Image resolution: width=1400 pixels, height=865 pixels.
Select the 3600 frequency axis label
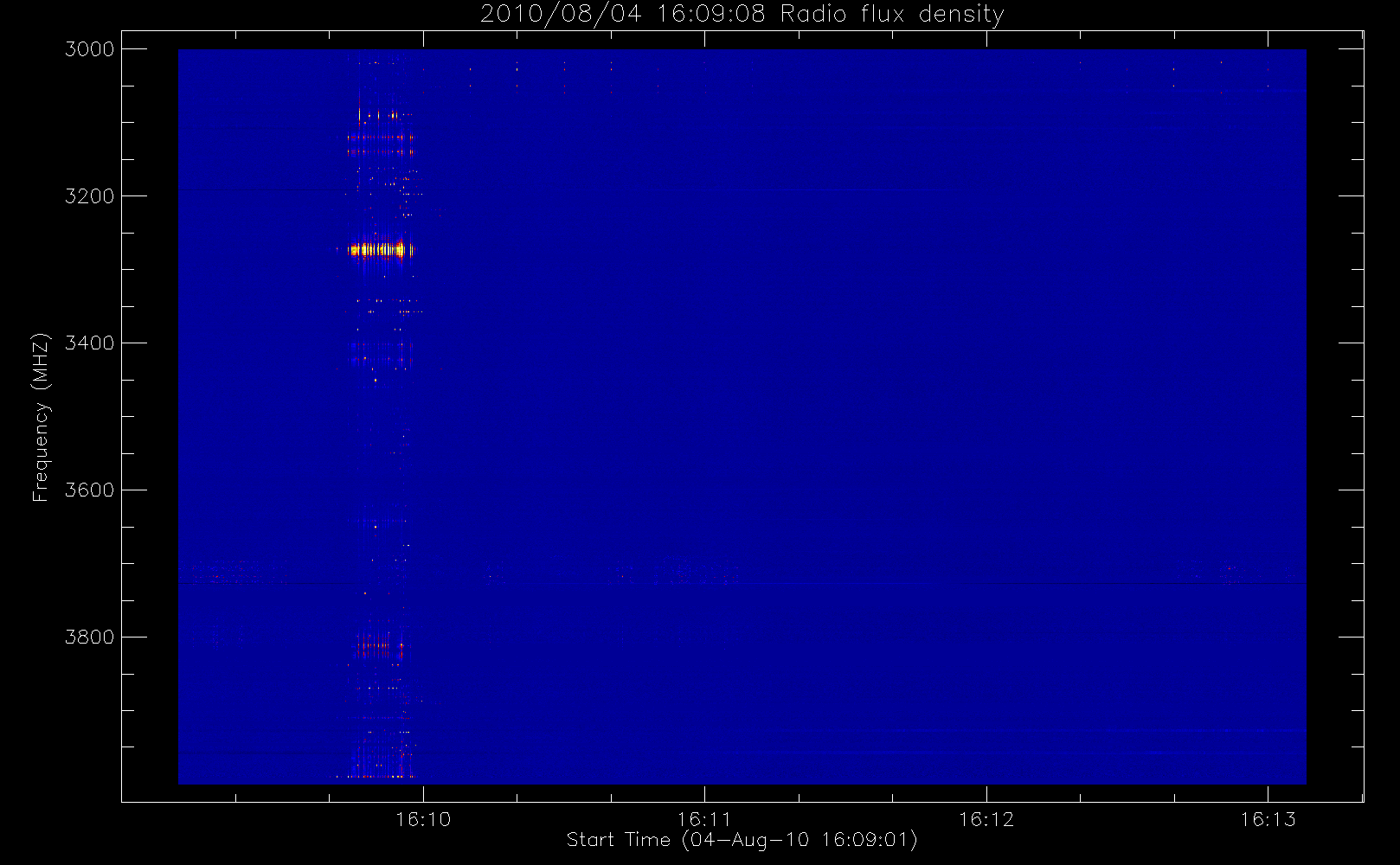(90, 490)
